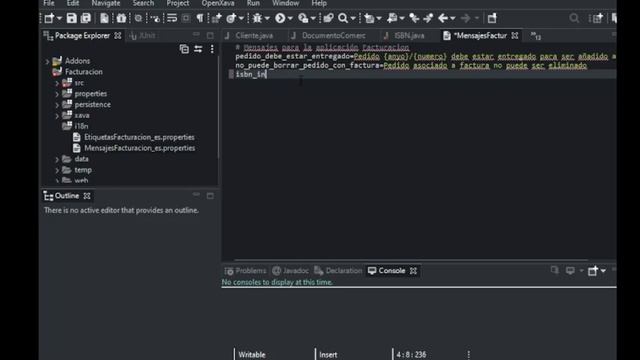Toggle Show Whitespace Characters pilcrow icon
640x360 pixels.
coord(200,18)
